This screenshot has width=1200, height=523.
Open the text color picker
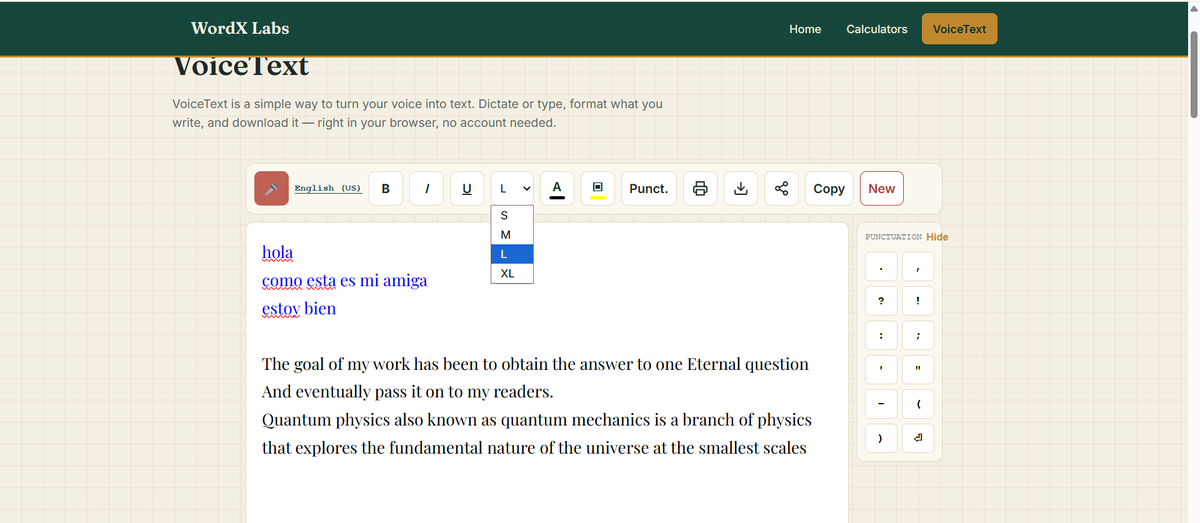pyautogui.click(x=557, y=188)
